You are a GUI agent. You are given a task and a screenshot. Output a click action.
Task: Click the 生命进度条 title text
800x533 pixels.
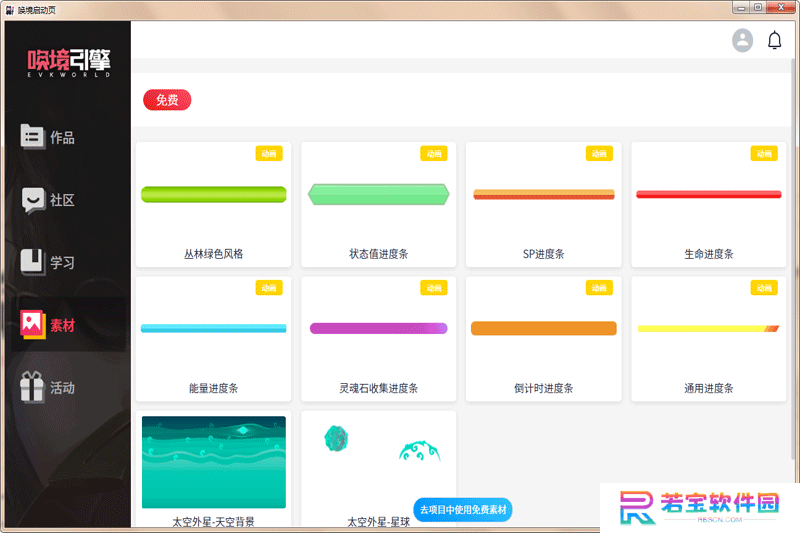point(709,254)
